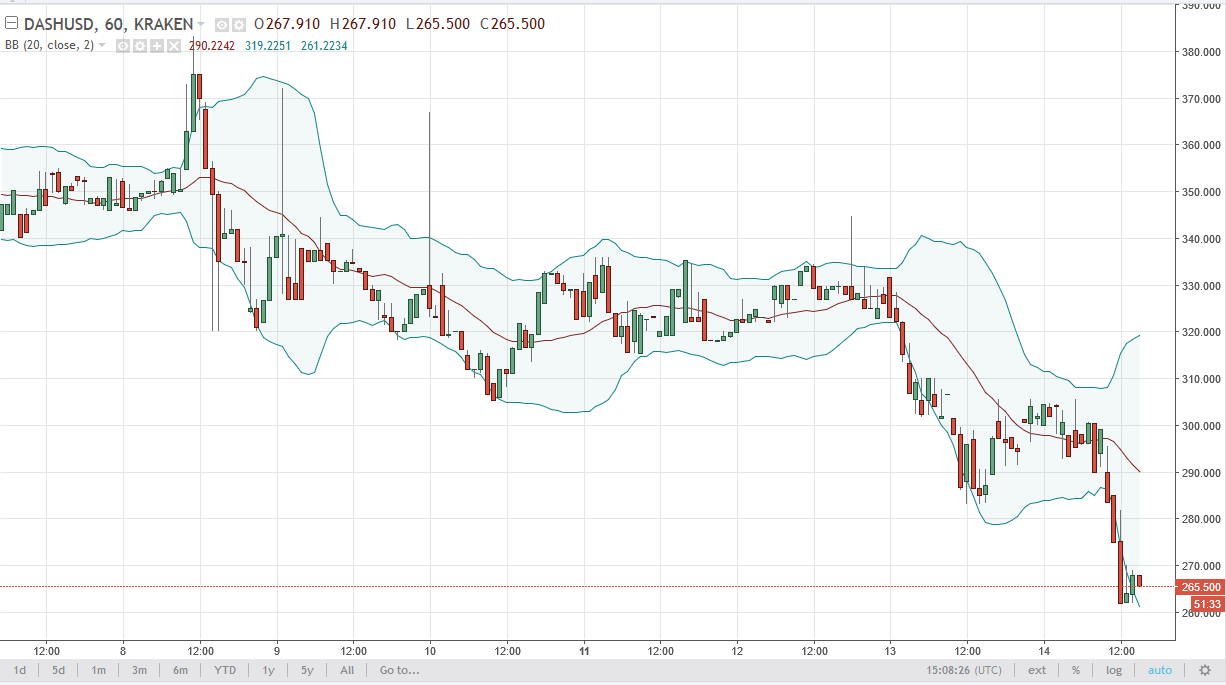Remove the Bollinger Bands indicator

click(x=174, y=45)
